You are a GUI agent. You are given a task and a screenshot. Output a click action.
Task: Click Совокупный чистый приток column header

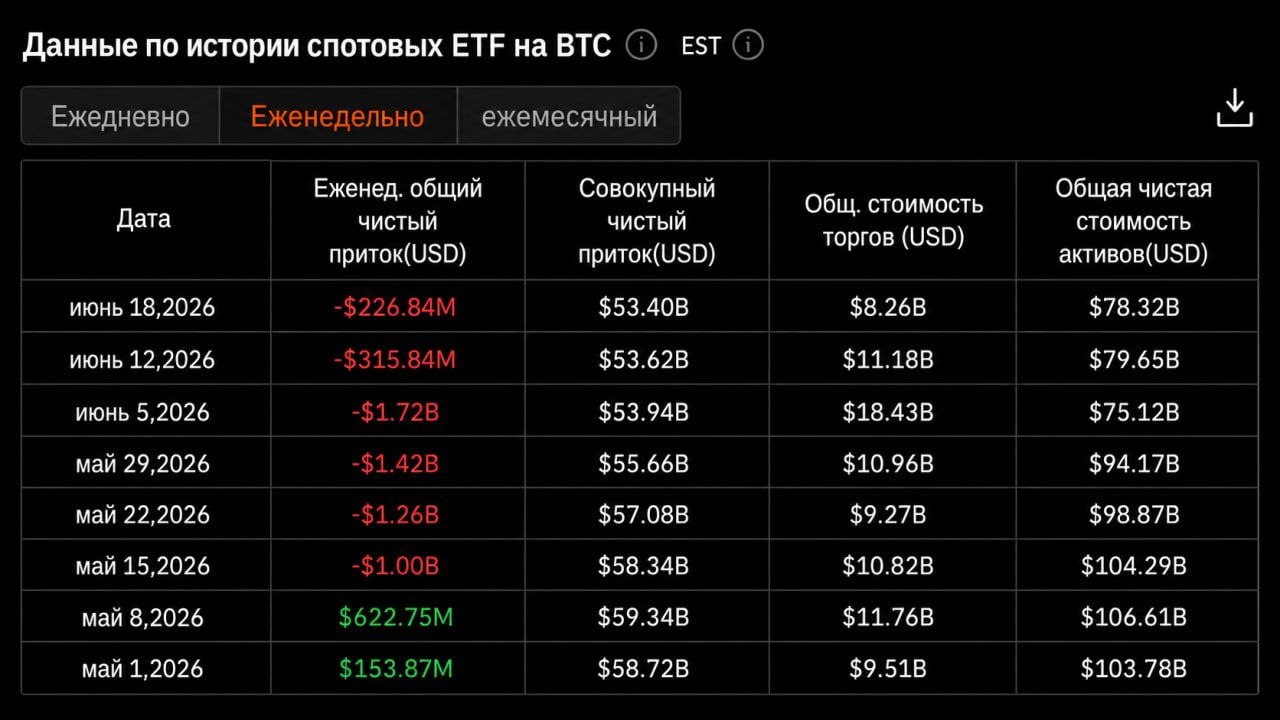[x=647, y=221]
